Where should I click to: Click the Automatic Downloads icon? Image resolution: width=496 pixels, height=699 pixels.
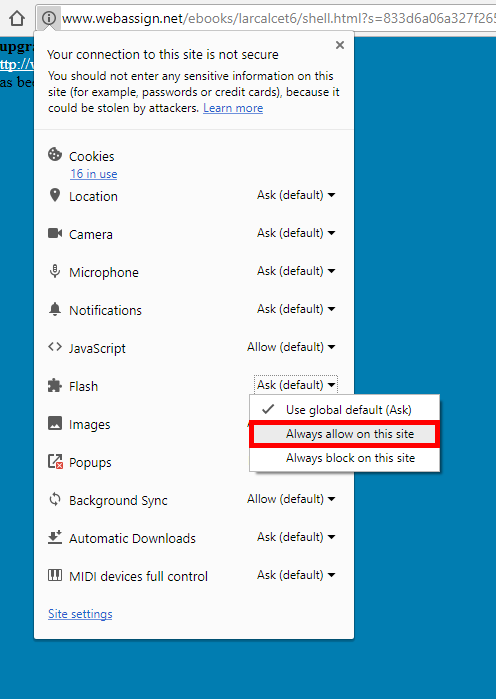[55, 537]
